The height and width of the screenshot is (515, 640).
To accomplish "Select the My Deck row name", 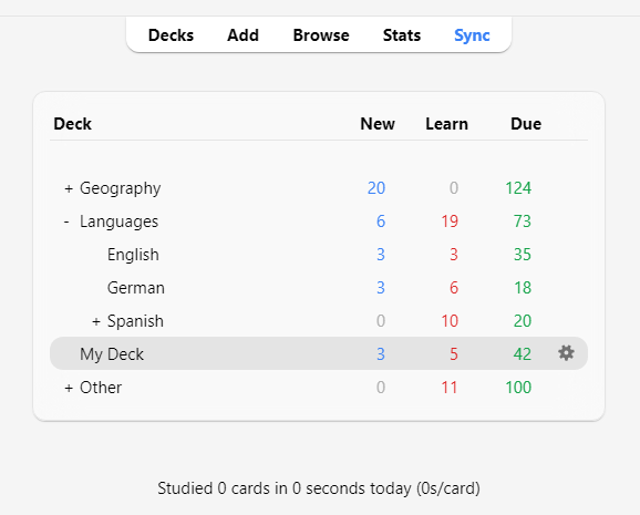I will [112, 355].
